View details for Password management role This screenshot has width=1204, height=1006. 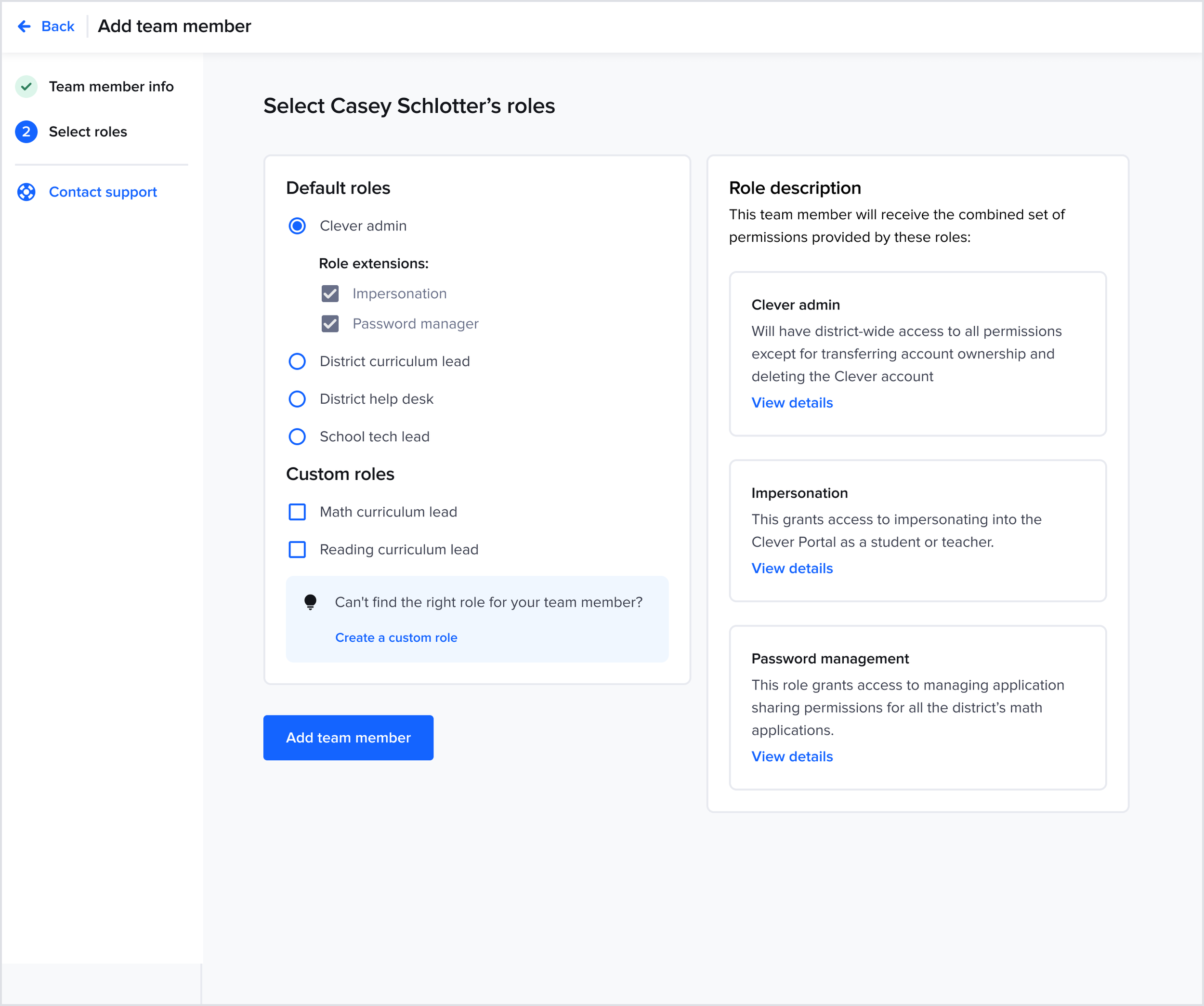point(792,757)
